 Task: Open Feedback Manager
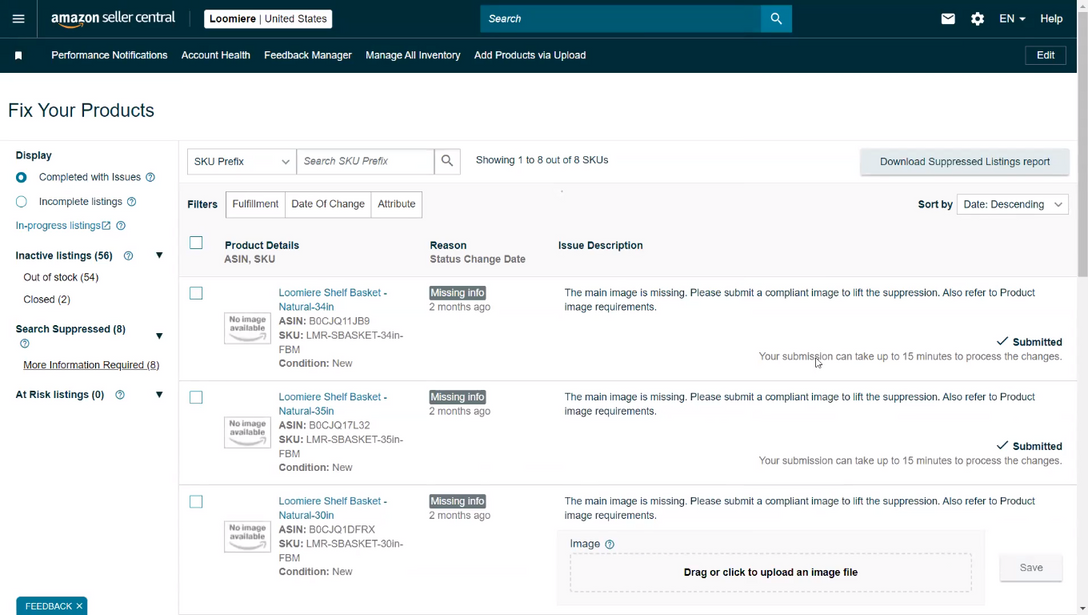(x=308, y=56)
